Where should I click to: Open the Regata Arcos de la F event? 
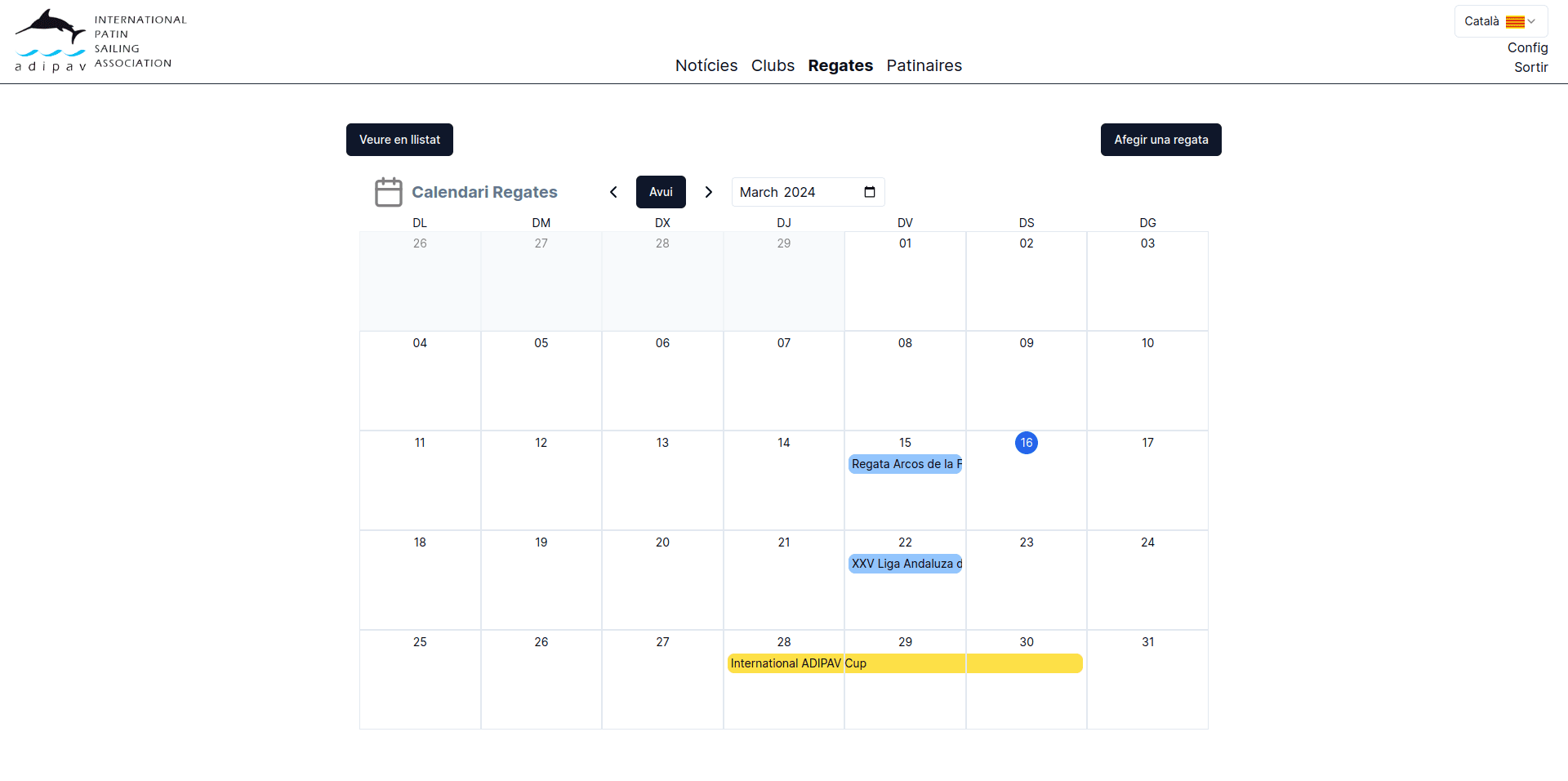click(x=905, y=464)
